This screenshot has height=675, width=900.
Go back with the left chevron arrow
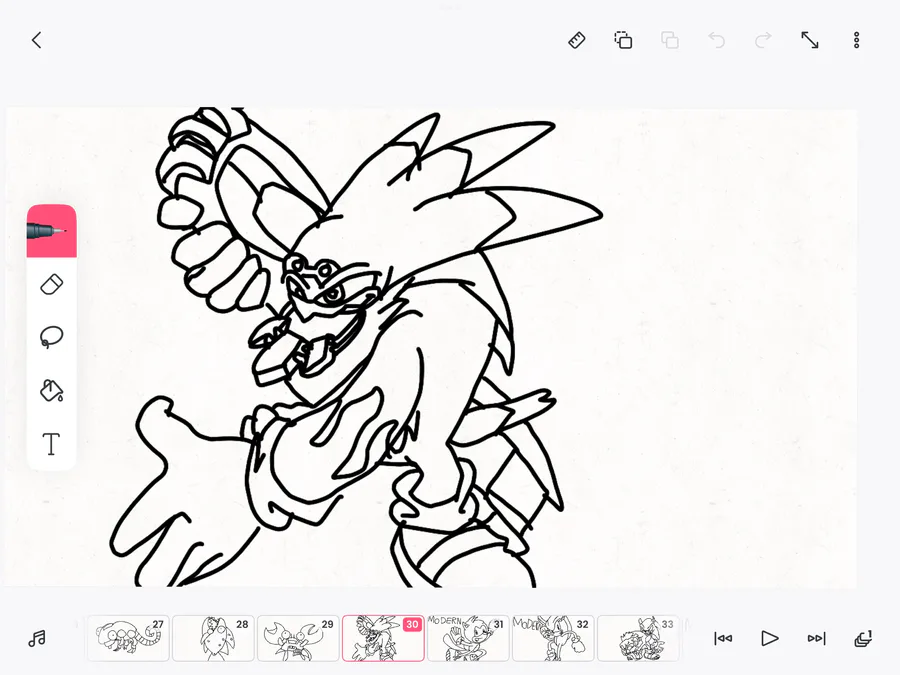(x=37, y=40)
